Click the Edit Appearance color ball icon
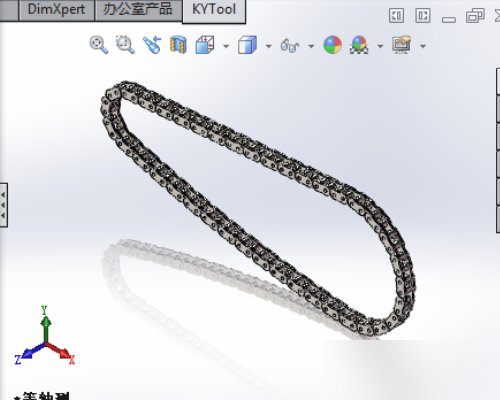 [x=333, y=45]
